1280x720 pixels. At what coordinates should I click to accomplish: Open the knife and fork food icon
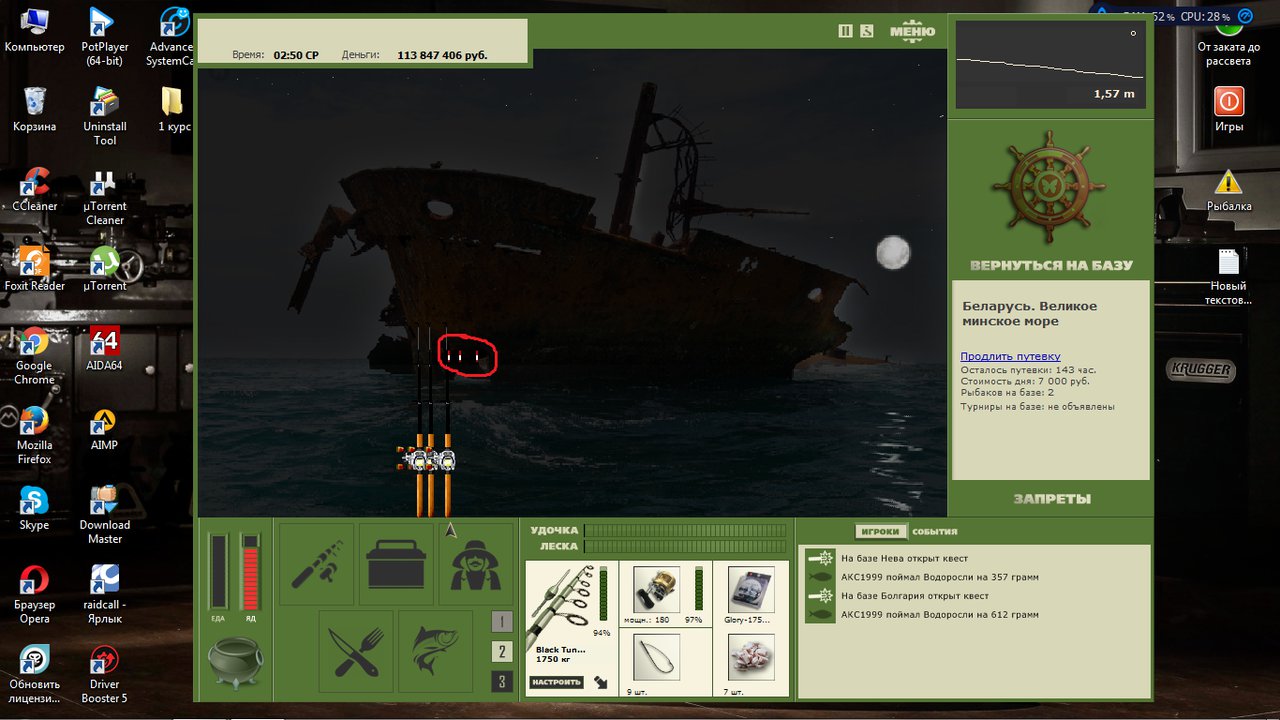click(x=356, y=652)
